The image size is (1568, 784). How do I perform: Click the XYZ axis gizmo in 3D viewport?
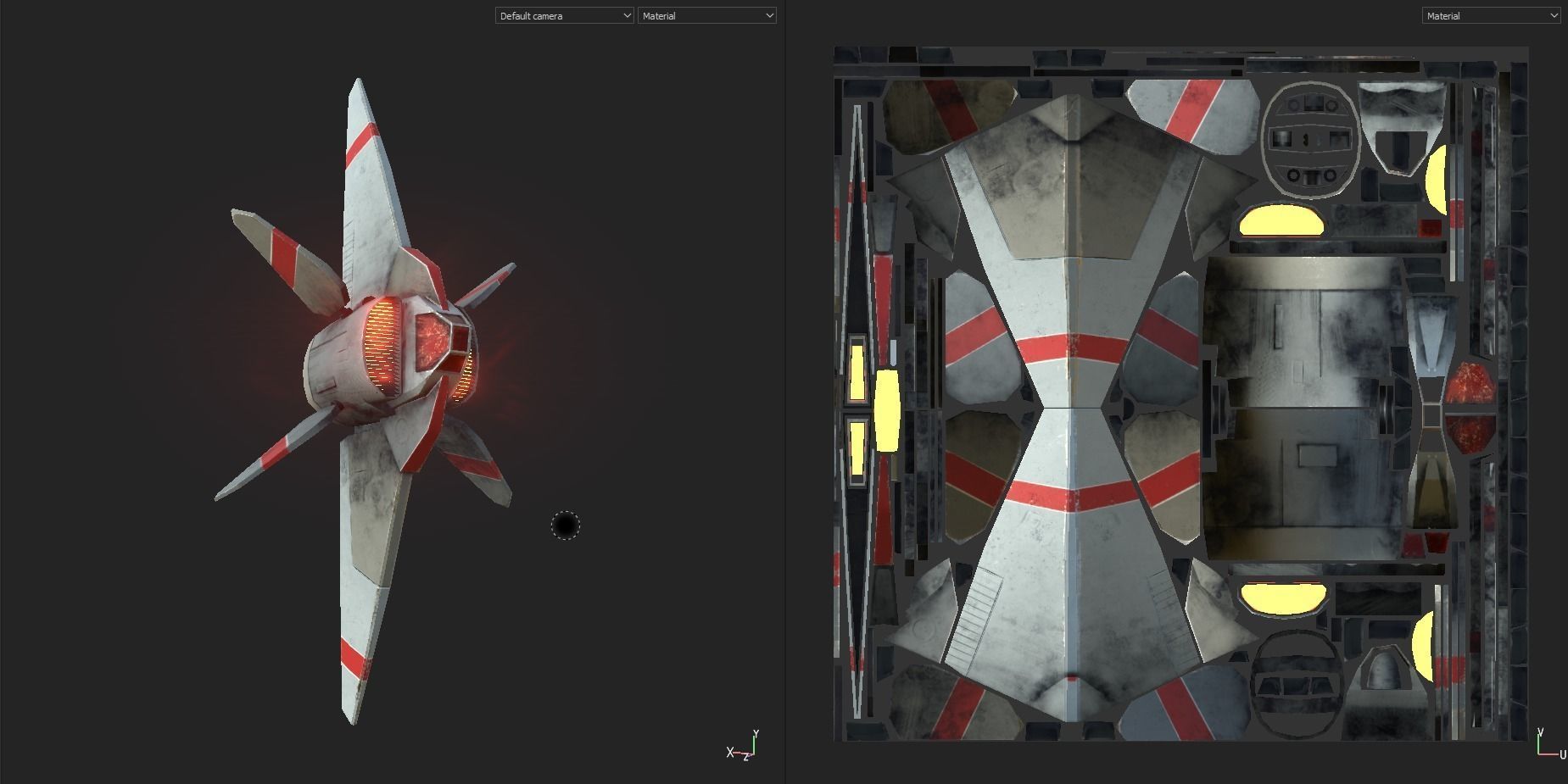[x=743, y=745]
